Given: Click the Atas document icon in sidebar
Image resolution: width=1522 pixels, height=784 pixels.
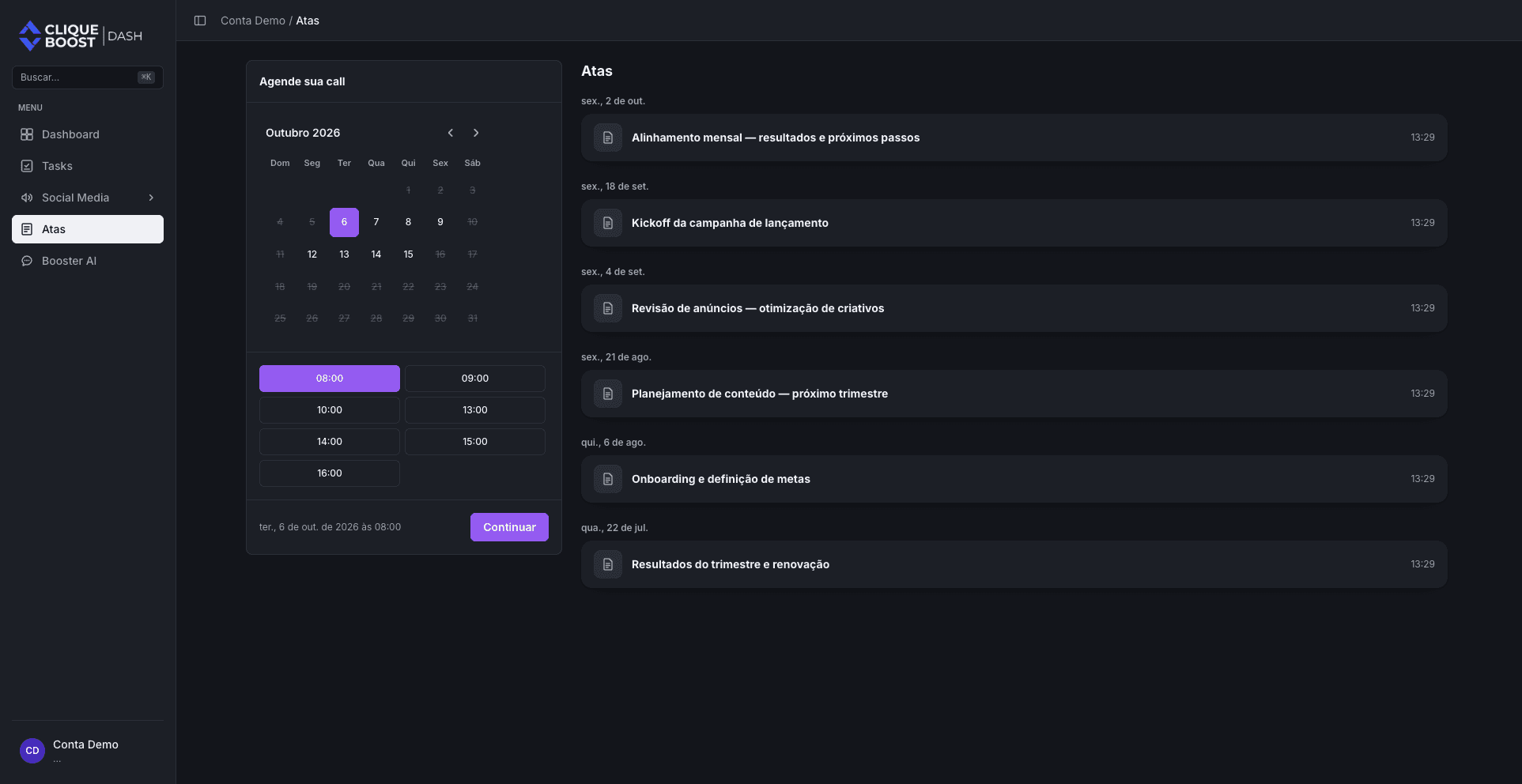Looking at the screenshot, I should coord(27,229).
